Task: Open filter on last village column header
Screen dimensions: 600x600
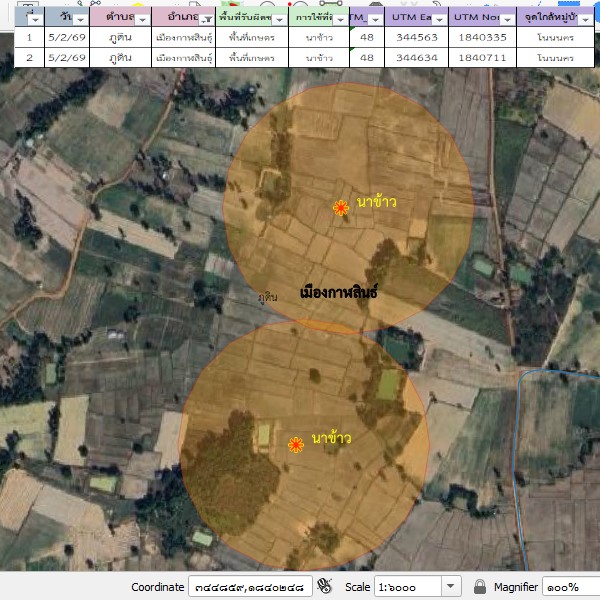Action: [586, 19]
